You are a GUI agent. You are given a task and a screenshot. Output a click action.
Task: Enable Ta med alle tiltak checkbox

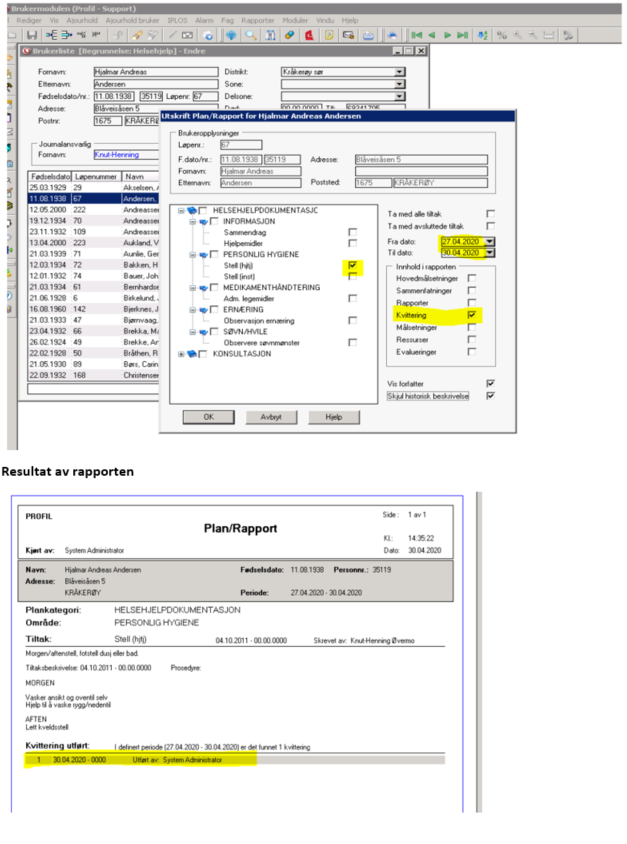coord(490,213)
